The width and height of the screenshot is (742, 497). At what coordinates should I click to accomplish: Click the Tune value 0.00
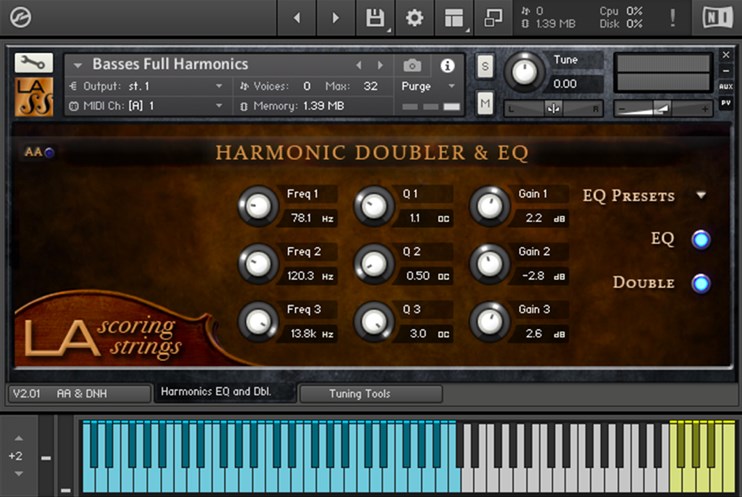point(565,84)
